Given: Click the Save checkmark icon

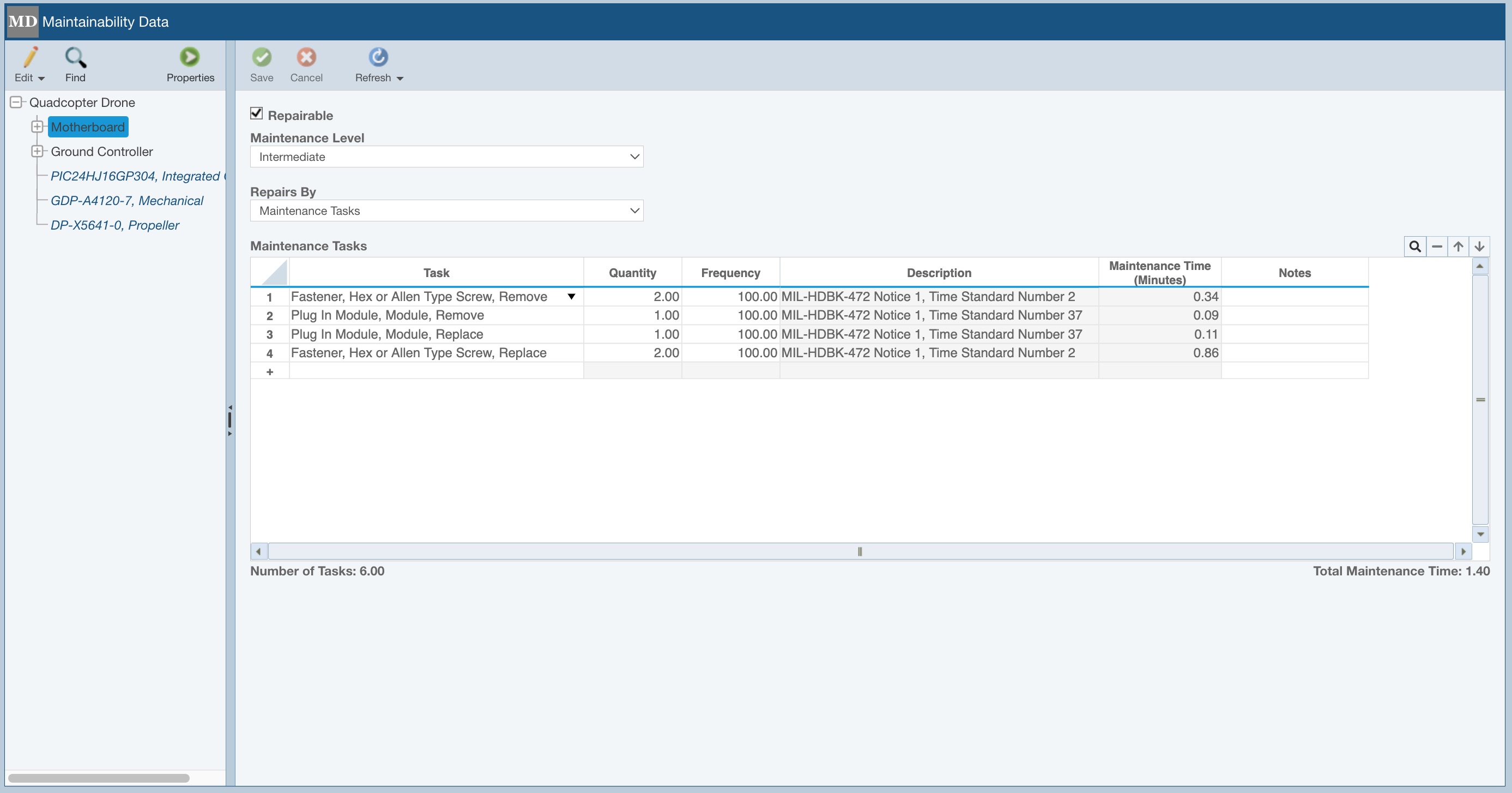Looking at the screenshot, I should click(x=261, y=57).
